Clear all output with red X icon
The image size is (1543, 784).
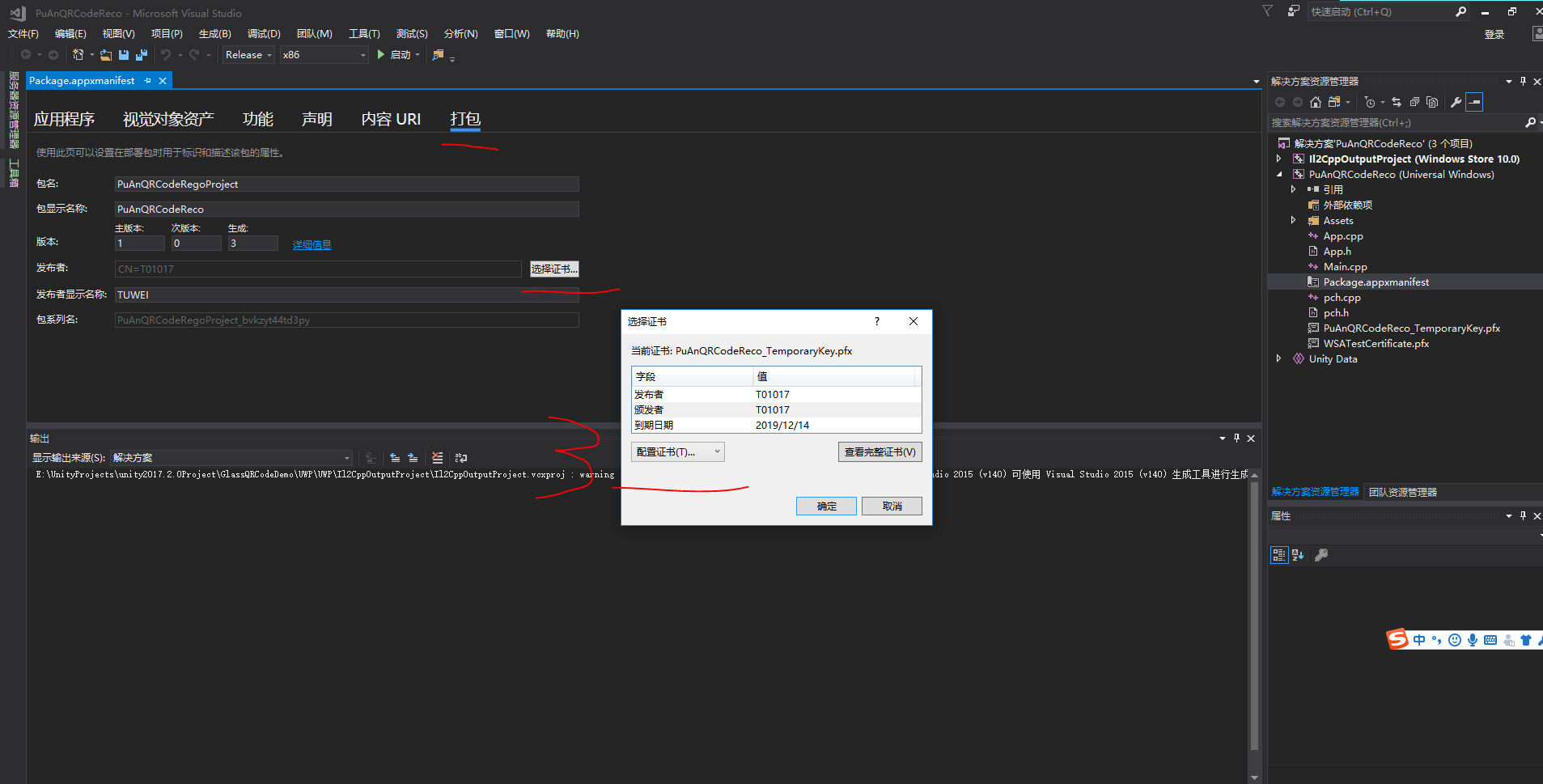pos(437,458)
